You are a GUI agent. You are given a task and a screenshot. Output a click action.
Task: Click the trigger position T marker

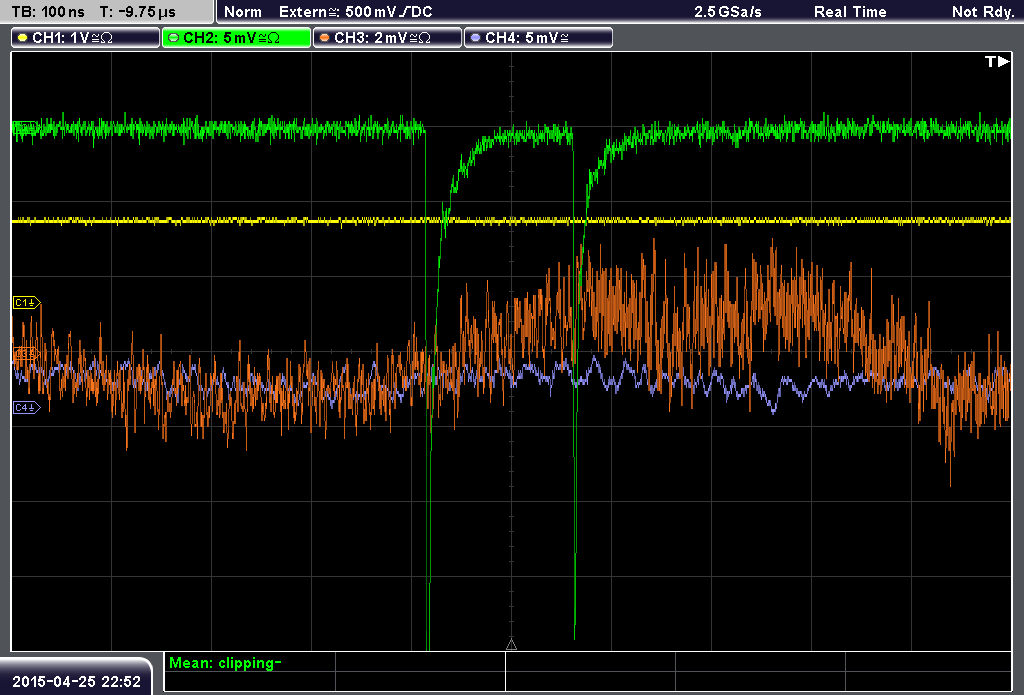997,61
